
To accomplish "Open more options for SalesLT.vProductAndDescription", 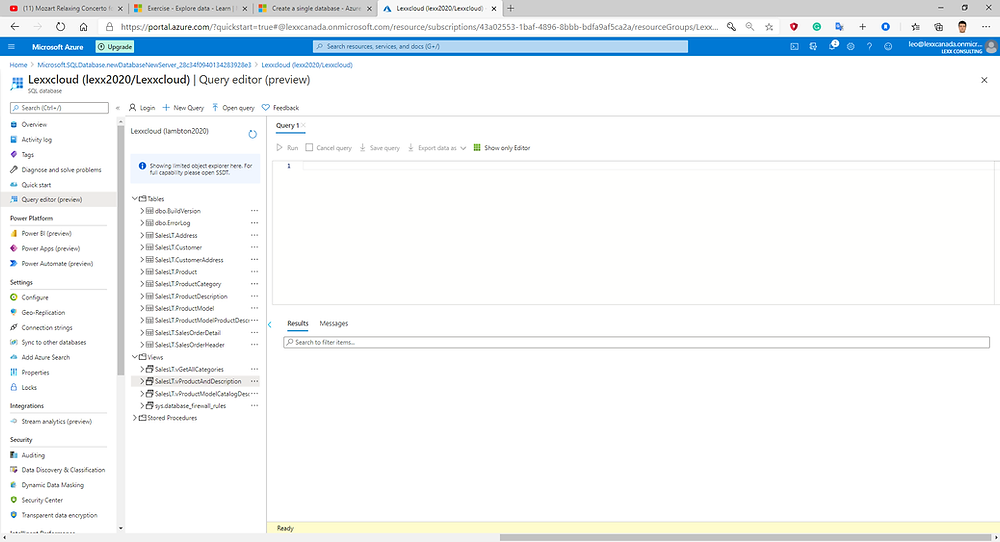I will point(254,381).
